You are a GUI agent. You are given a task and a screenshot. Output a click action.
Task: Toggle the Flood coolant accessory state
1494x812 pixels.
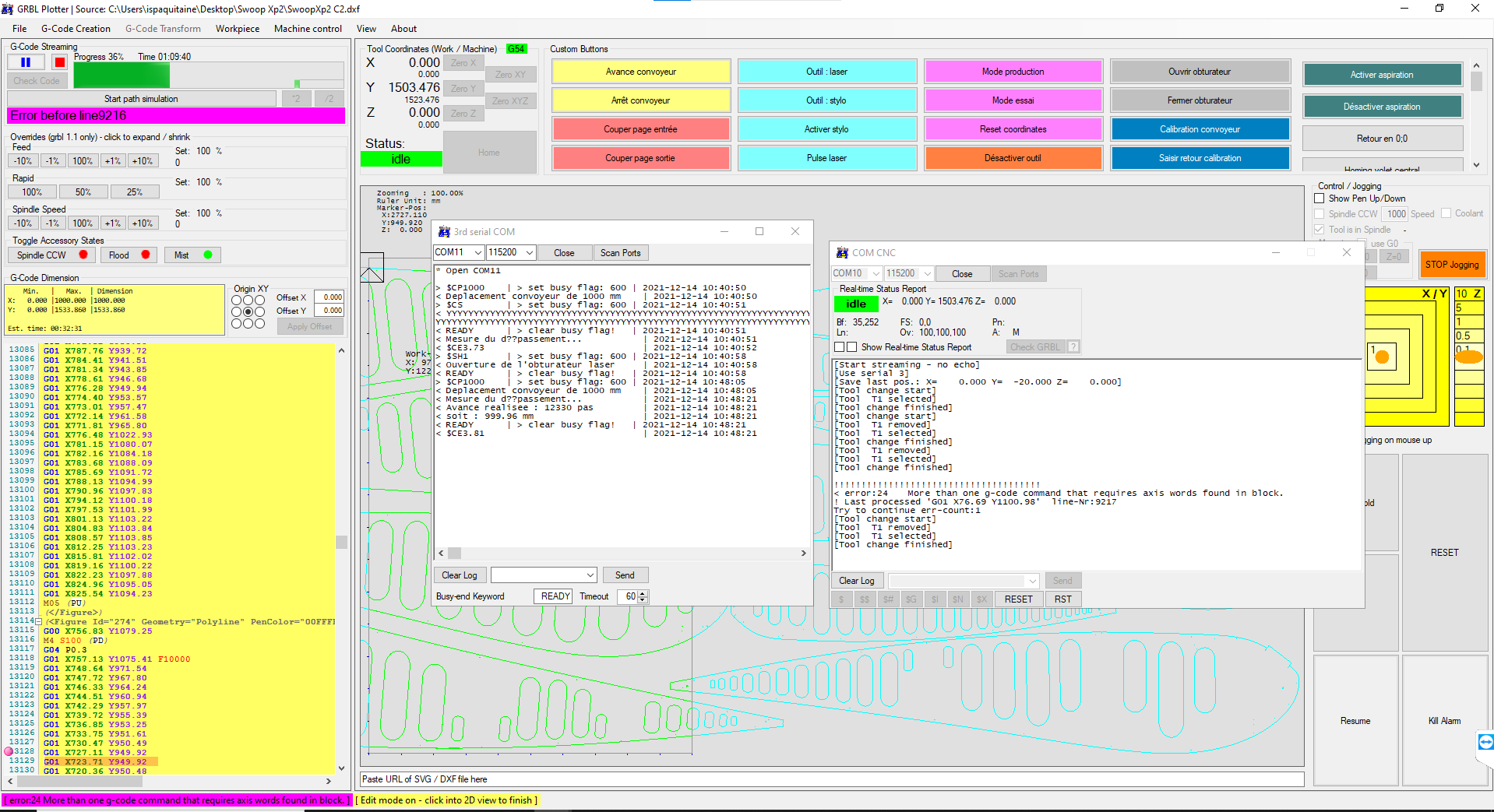pyautogui.click(x=129, y=255)
